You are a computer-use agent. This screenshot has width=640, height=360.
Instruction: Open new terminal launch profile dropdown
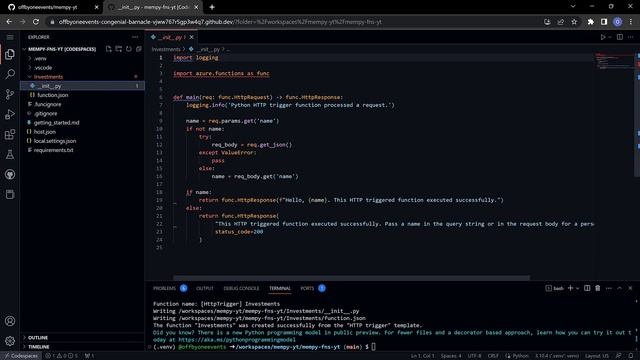tap(577, 289)
